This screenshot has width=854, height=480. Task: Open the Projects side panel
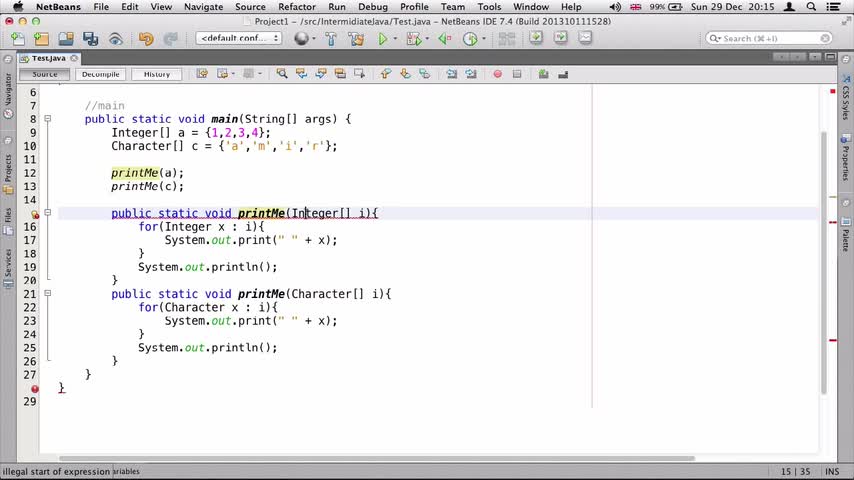tap(8, 174)
